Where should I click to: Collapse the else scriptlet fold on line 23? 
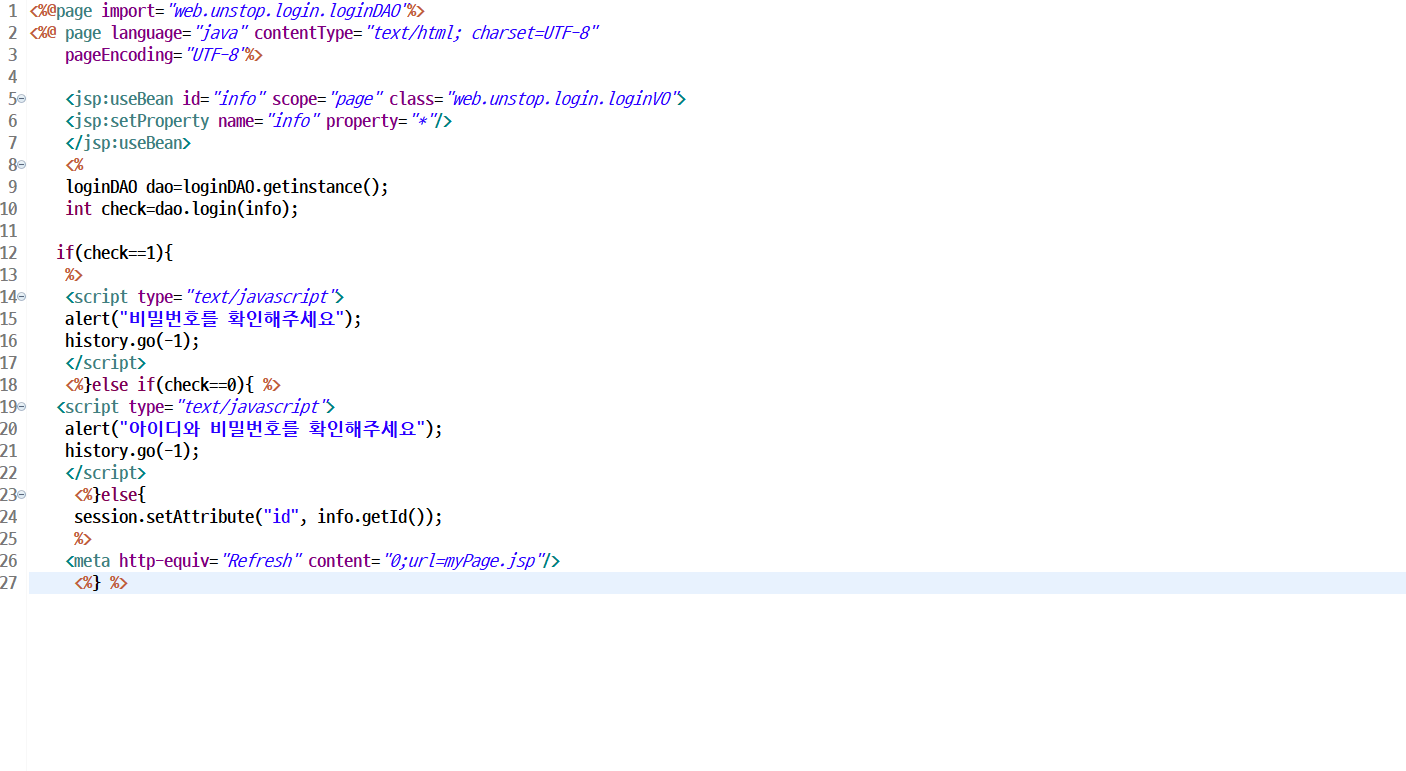(22, 495)
